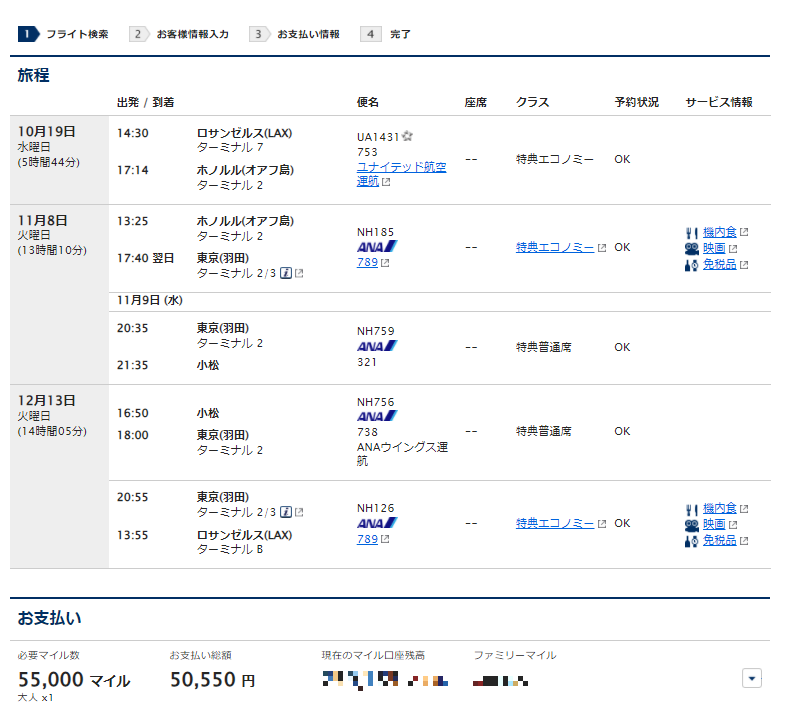The image size is (802, 703).
Task: Click the ANA logo under NH759
Action: (377, 346)
